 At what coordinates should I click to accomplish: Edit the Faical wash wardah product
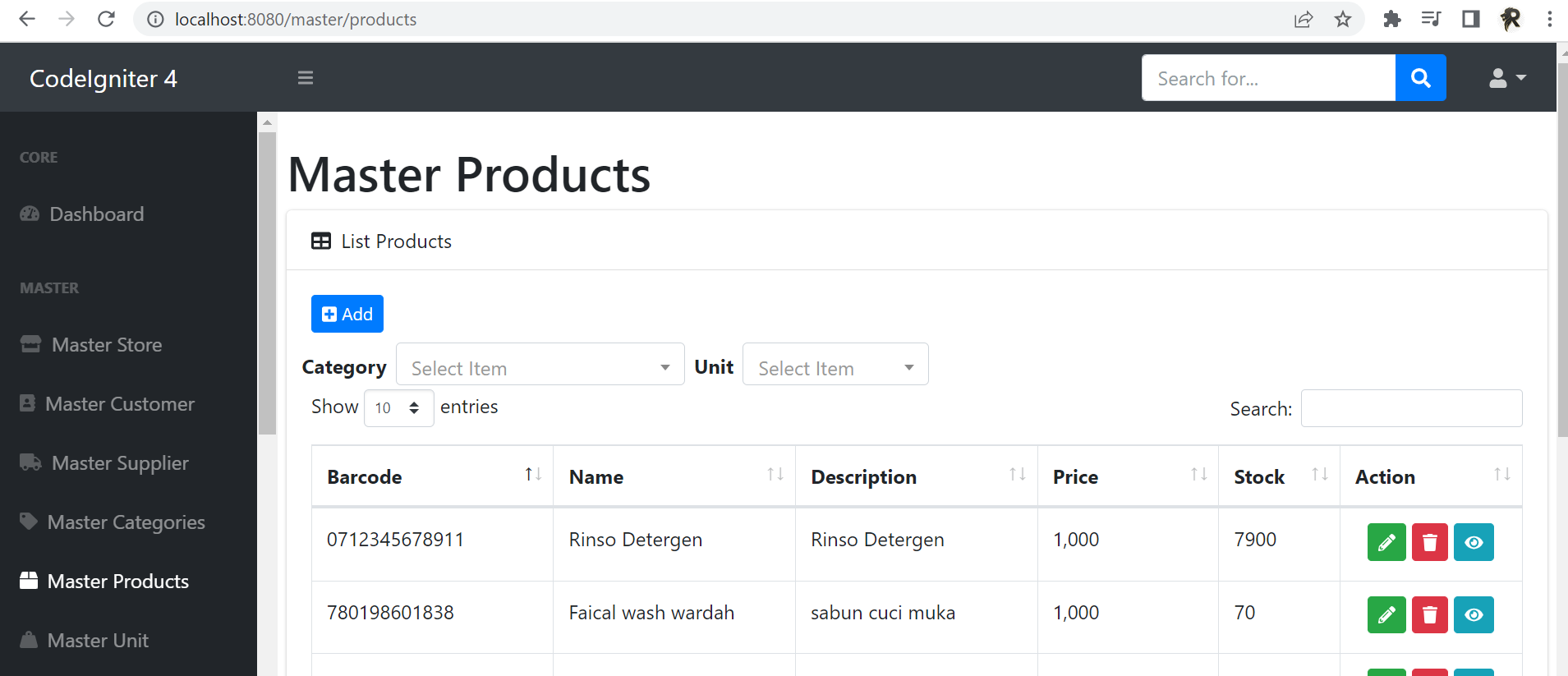[x=1386, y=614]
